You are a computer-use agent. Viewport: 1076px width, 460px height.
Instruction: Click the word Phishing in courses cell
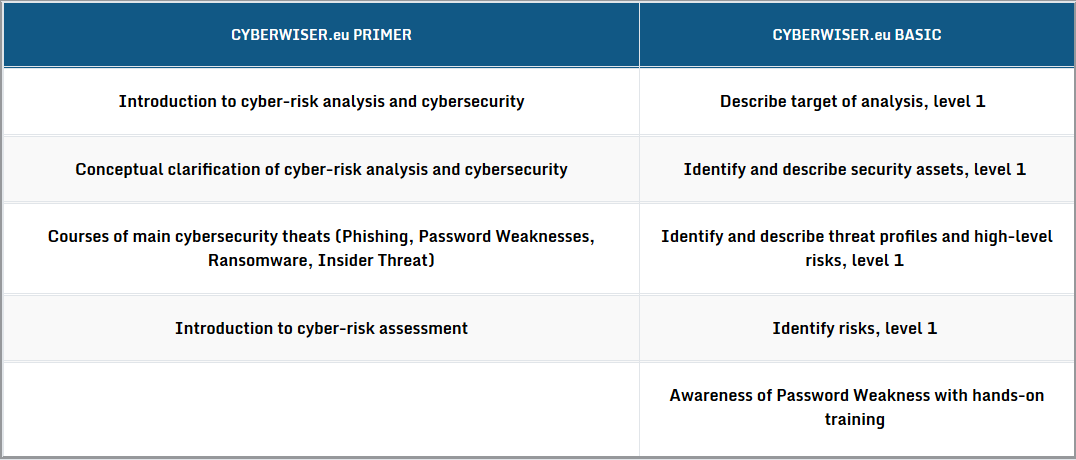pyautogui.click(x=377, y=238)
